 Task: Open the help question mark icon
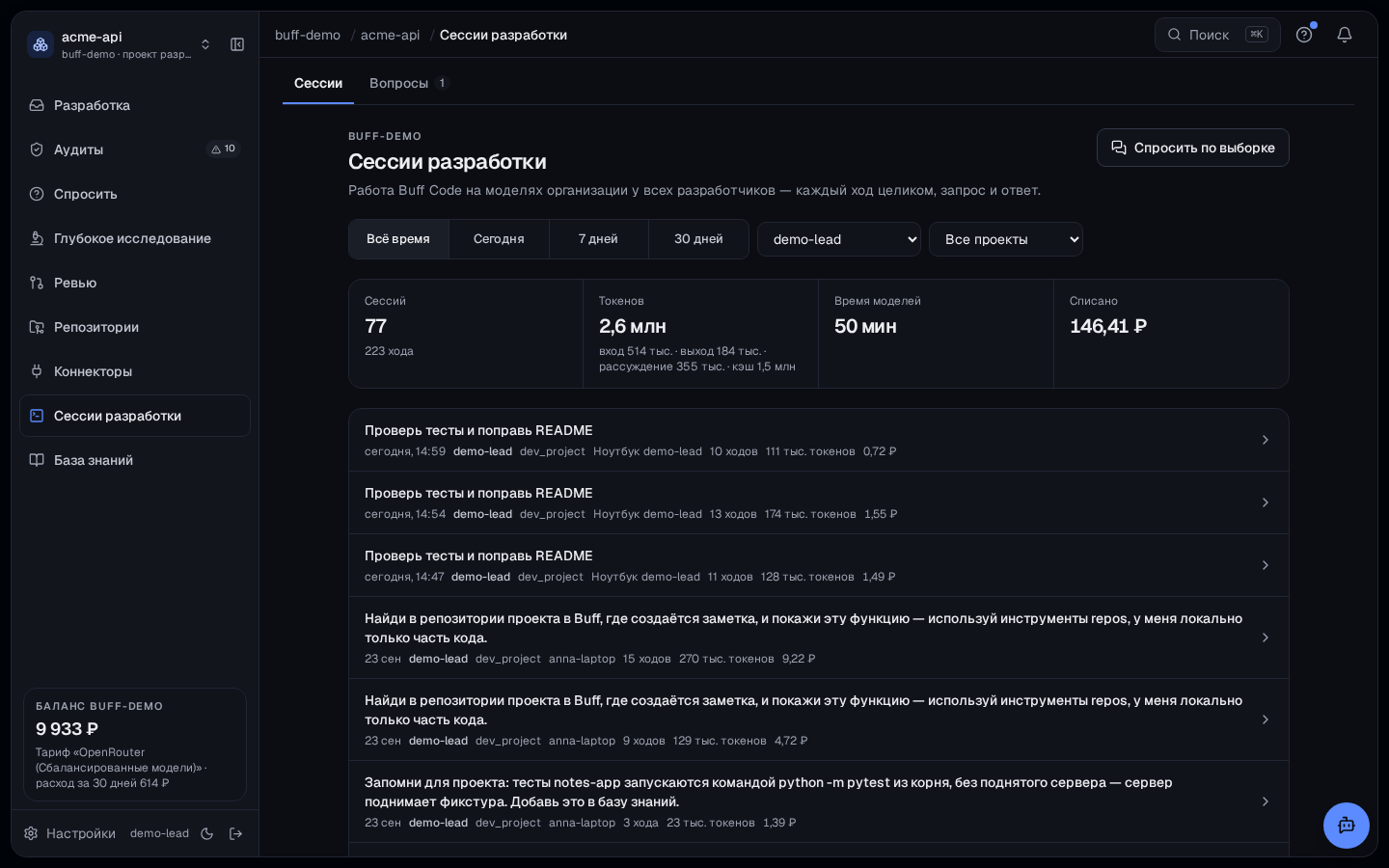click(x=1304, y=35)
